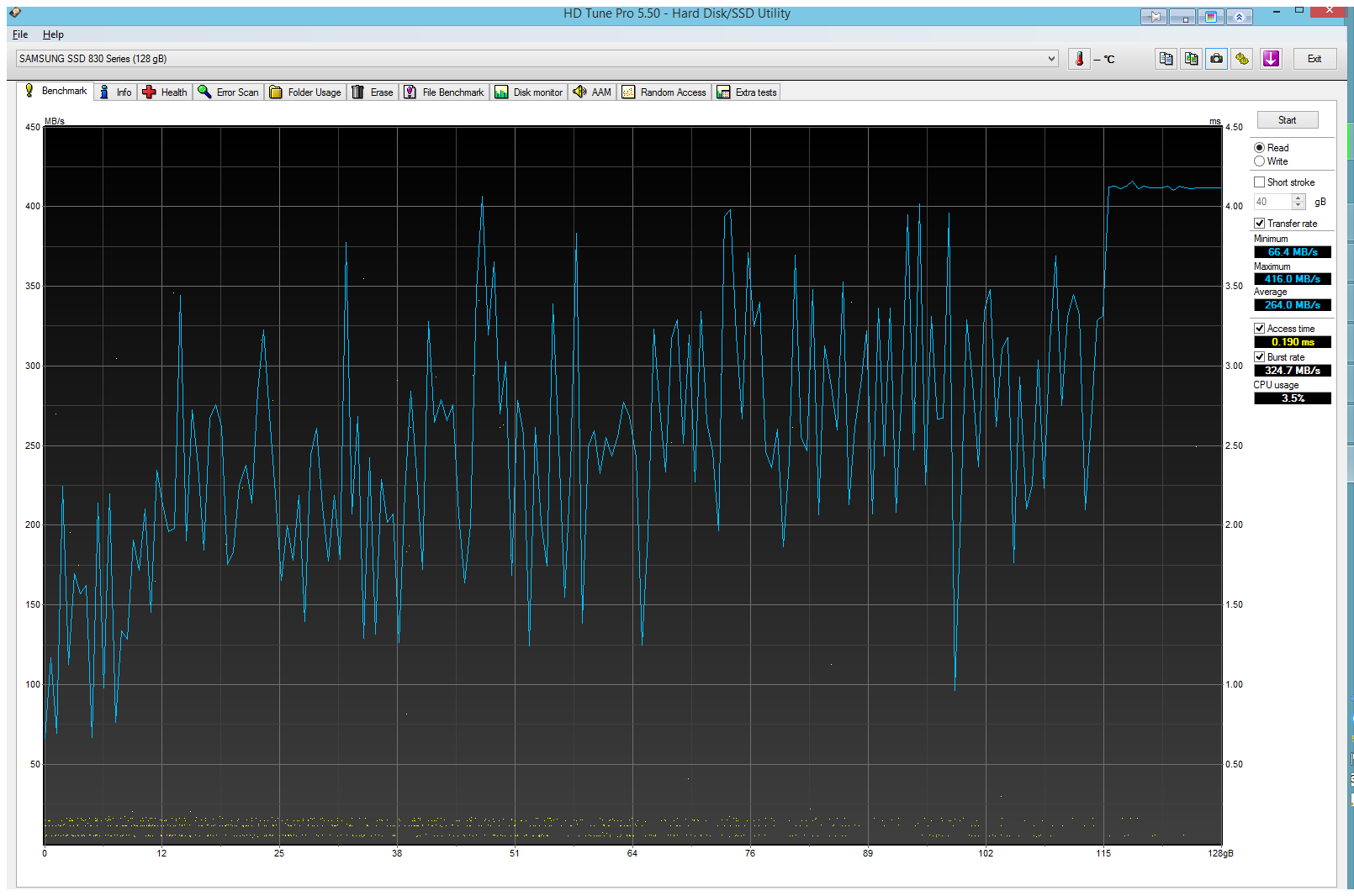Copy screenshot to clipboard icon
1354x896 pixels.
click(x=1191, y=59)
